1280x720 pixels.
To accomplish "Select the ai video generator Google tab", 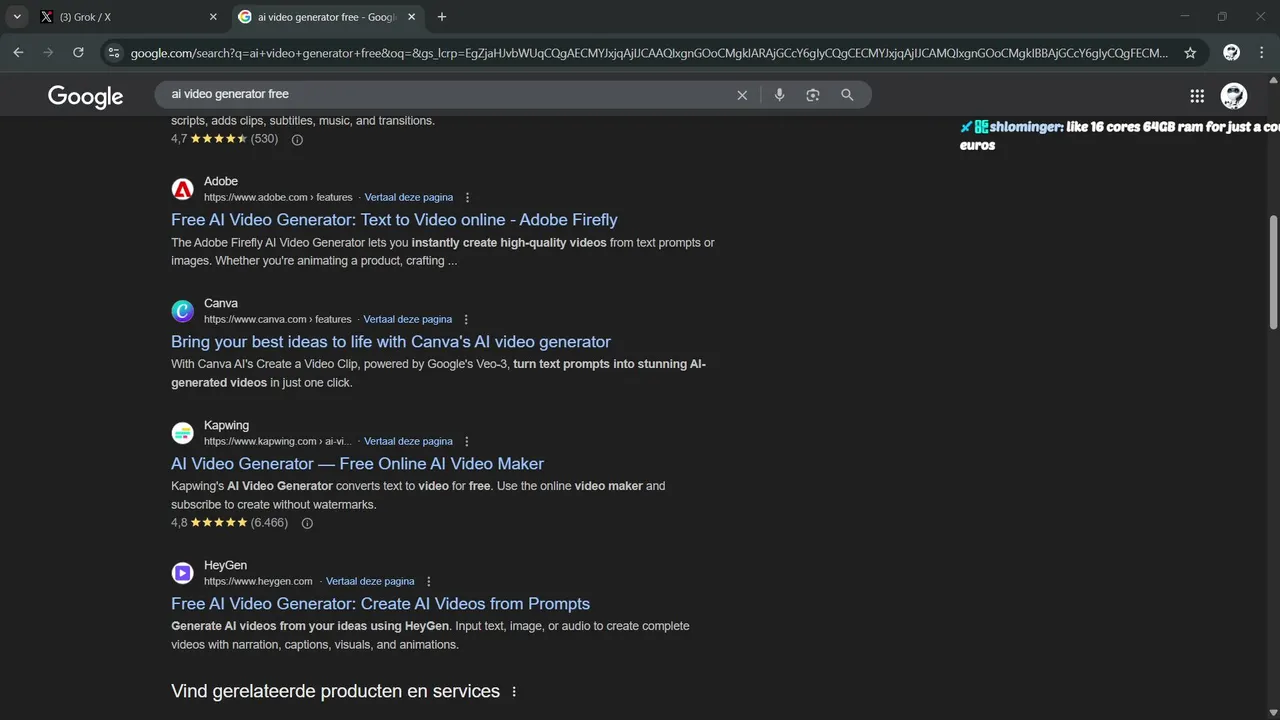I will pyautogui.click(x=326, y=17).
